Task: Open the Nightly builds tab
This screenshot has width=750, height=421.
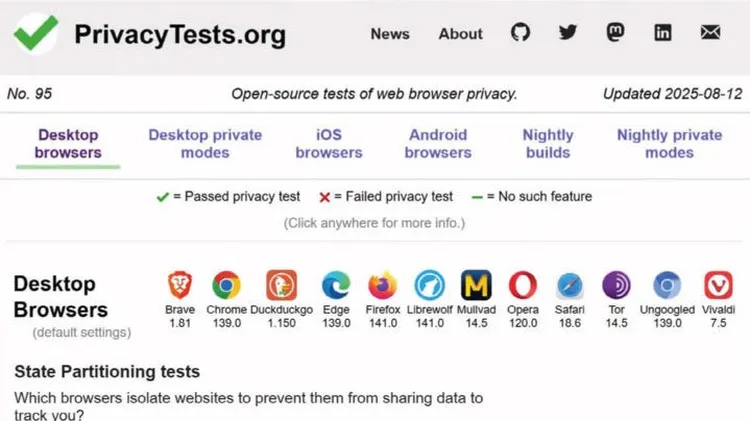Action: click(x=548, y=144)
